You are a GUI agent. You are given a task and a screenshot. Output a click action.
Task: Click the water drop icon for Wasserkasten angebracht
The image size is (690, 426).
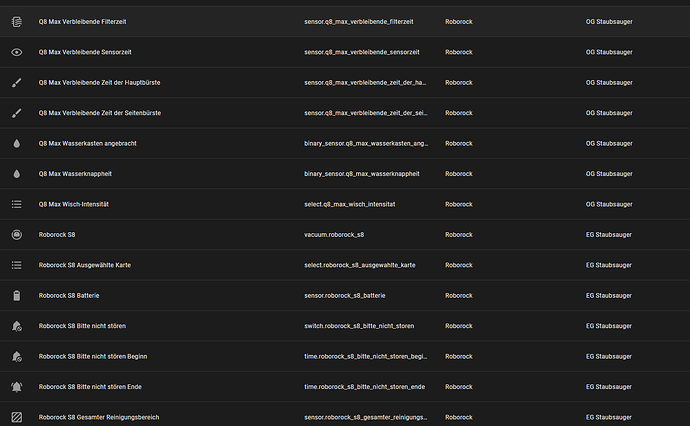[x=17, y=143]
